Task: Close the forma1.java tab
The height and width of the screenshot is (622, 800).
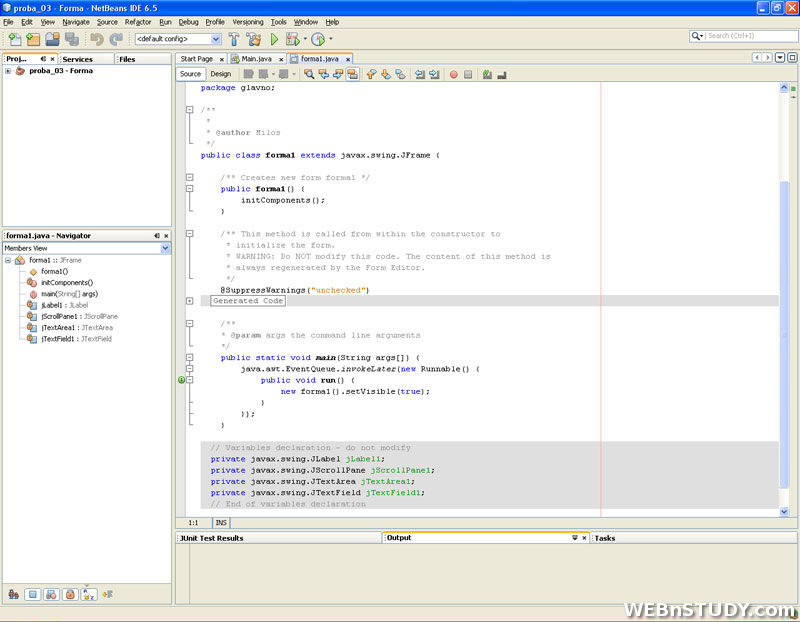Action: click(348, 59)
